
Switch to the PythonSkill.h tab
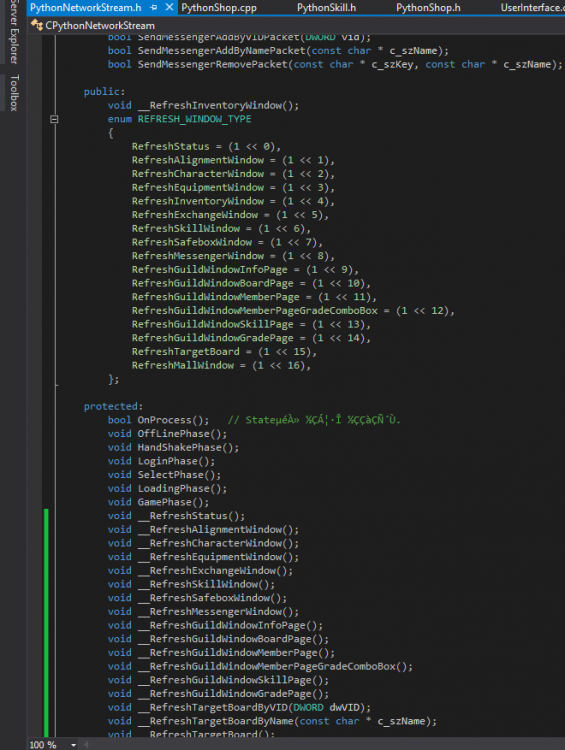click(x=326, y=8)
